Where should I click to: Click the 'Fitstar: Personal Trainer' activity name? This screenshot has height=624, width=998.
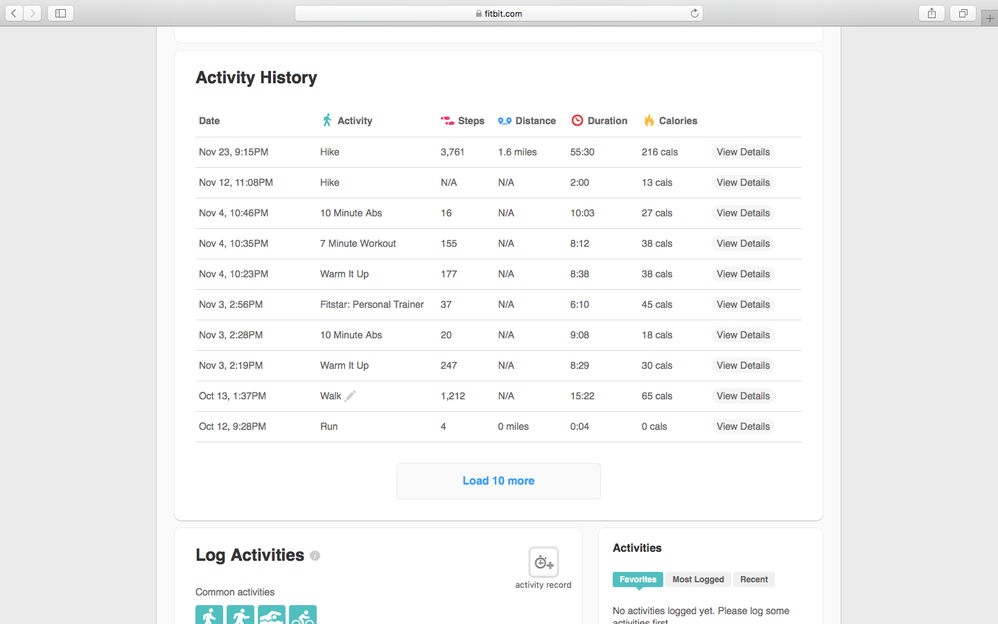372,305
